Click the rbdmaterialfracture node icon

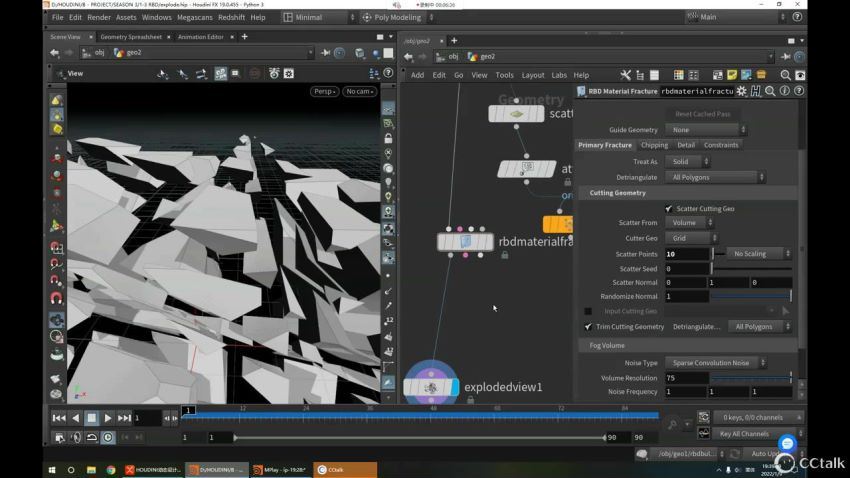click(x=466, y=242)
